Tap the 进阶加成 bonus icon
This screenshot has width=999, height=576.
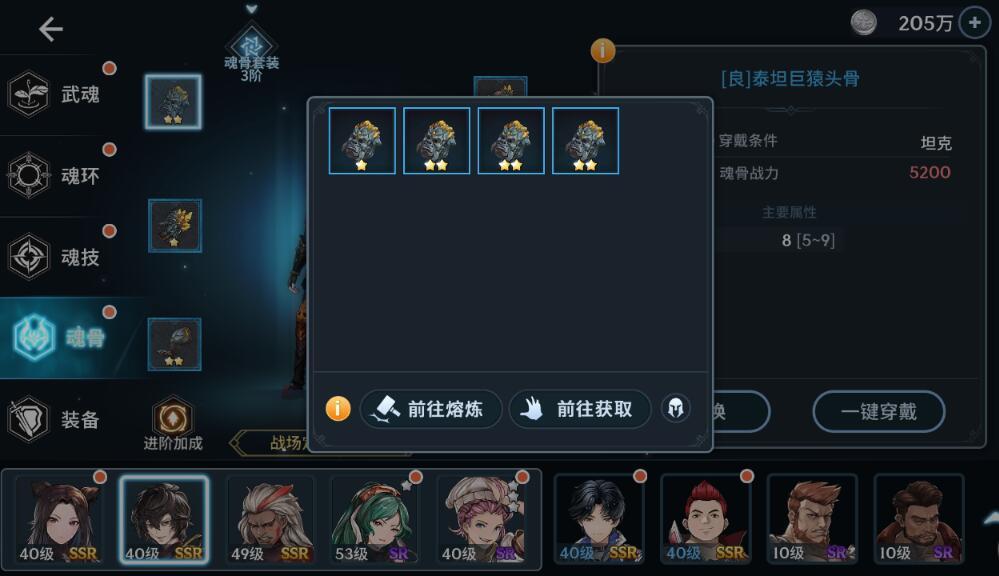(x=173, y=424)
